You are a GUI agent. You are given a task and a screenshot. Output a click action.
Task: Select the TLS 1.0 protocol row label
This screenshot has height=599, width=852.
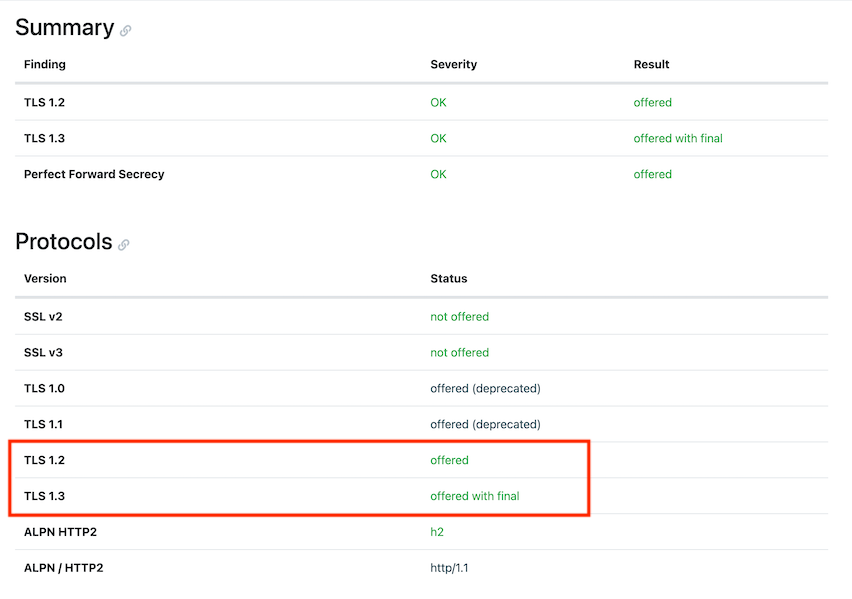(x=45, y=388)
